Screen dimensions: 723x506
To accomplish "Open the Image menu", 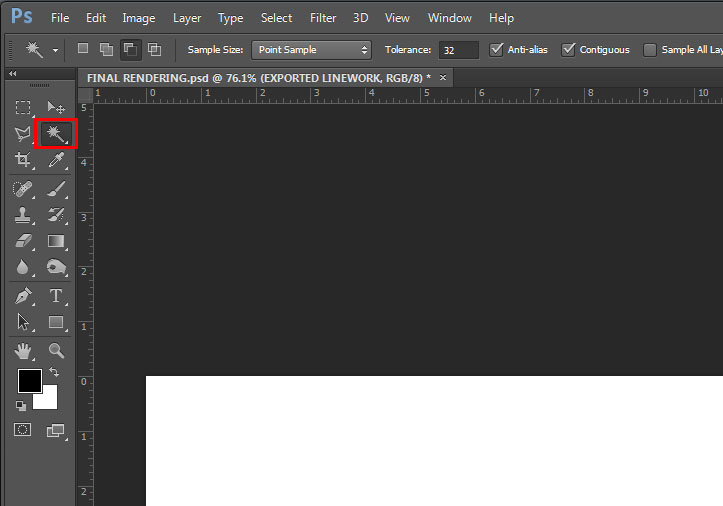I will (x=139, y=18).
